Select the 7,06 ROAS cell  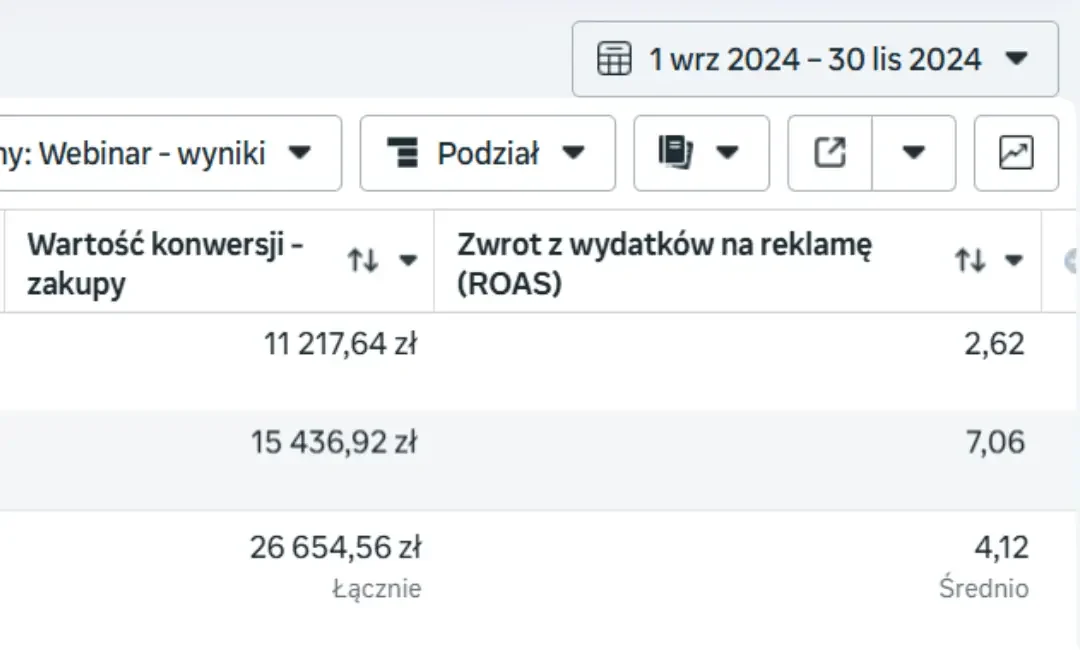coord(995,441)
